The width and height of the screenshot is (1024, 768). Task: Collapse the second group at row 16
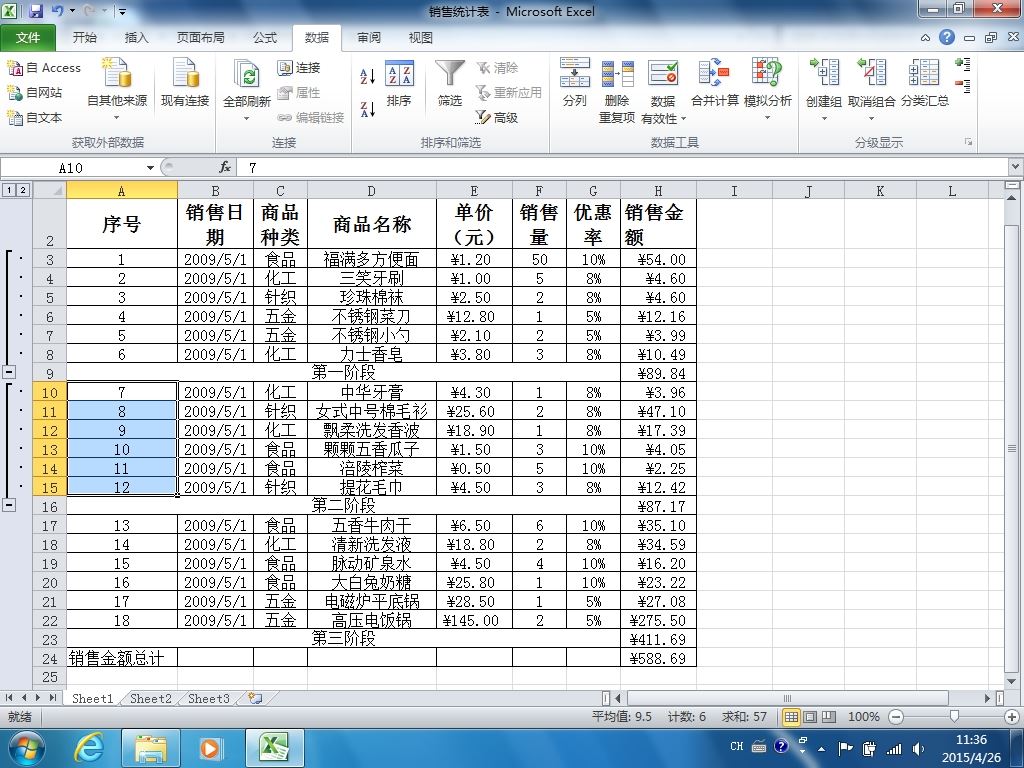click(x=9, y=505)
